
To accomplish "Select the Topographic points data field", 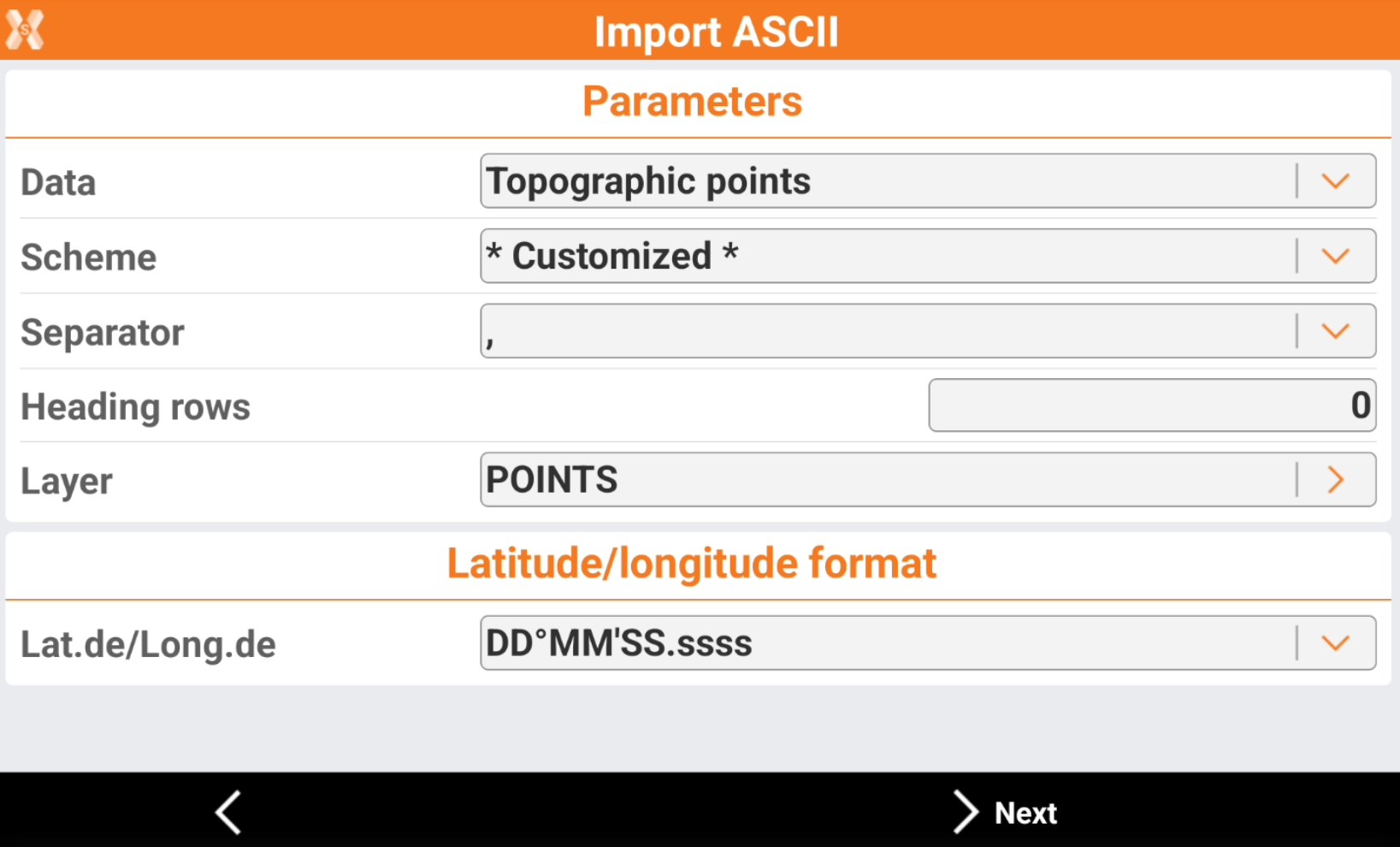I will coord(885,181).
